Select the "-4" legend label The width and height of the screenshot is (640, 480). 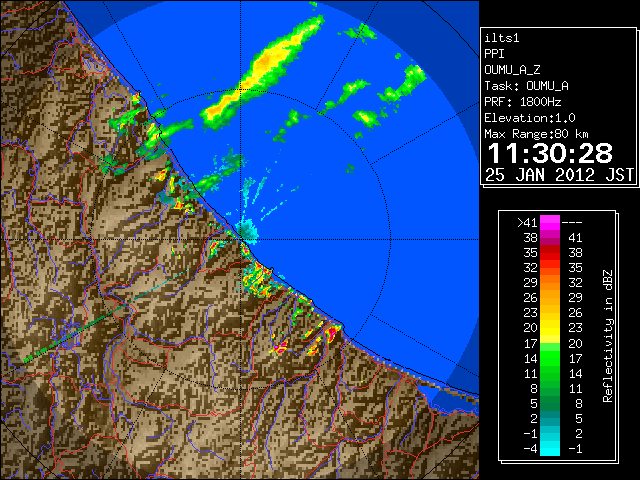[530, 449]
